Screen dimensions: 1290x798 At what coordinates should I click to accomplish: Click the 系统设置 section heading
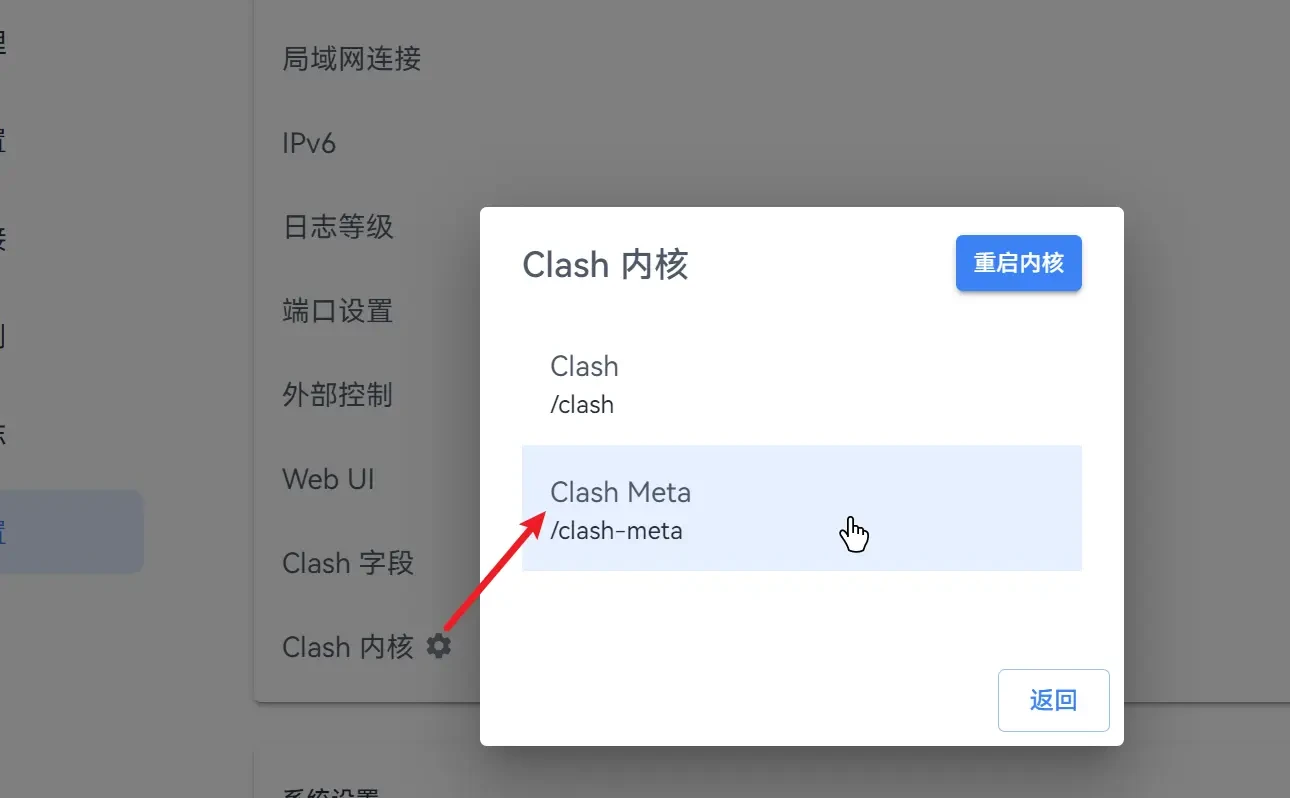tap(331, 794)
